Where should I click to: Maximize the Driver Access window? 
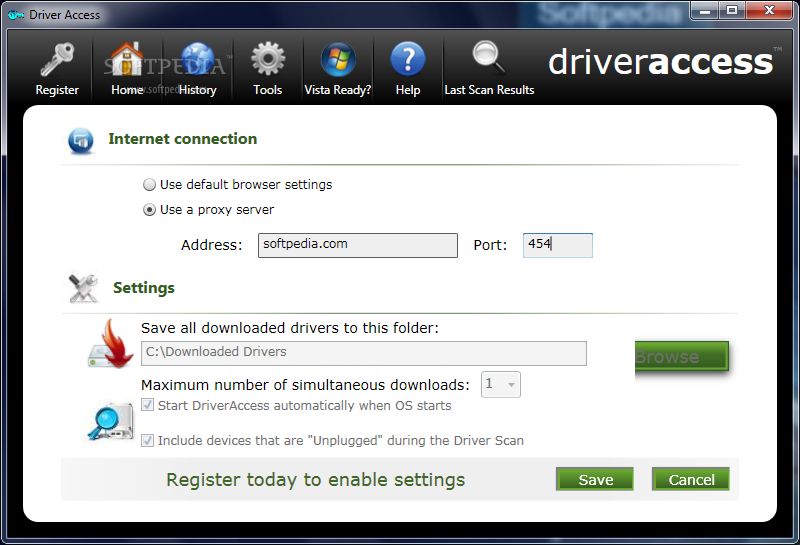(x=732, y=11)
